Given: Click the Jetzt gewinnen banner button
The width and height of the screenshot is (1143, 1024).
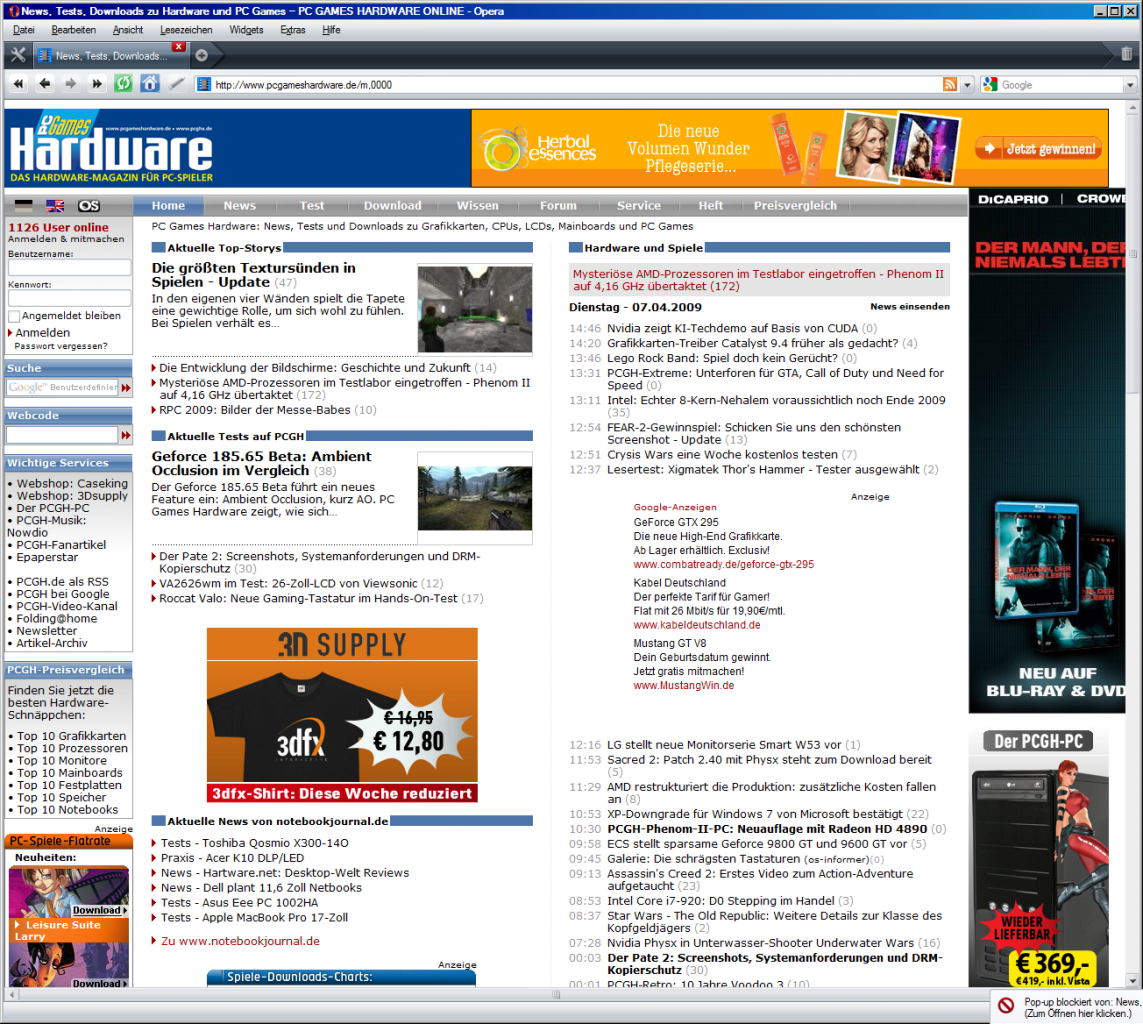Looking at the screenshot, I should coord(1038,149).
